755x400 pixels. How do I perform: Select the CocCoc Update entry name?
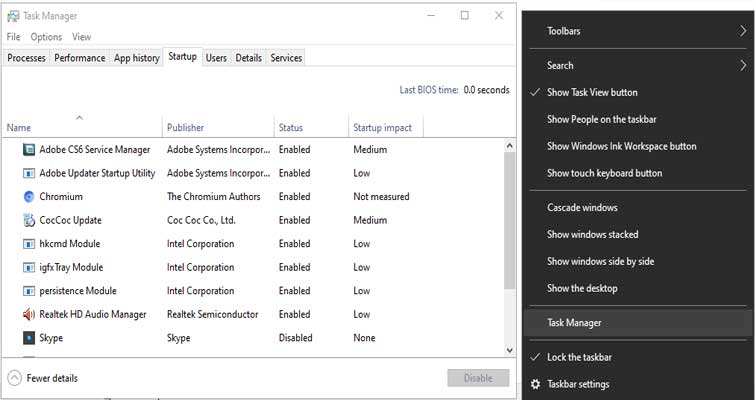pos(71,220)
